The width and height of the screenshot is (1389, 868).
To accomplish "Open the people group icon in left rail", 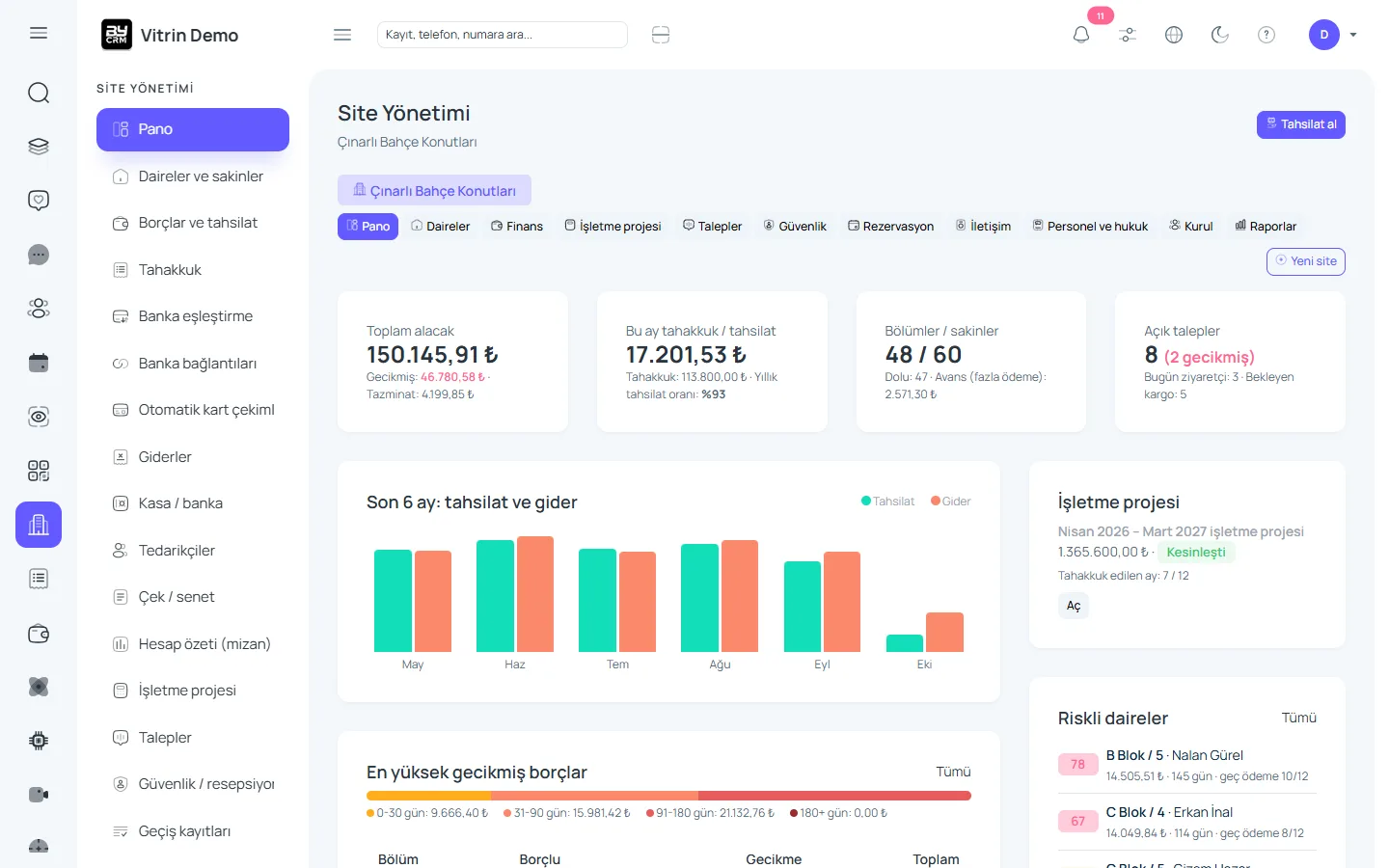I will (39, 309).
